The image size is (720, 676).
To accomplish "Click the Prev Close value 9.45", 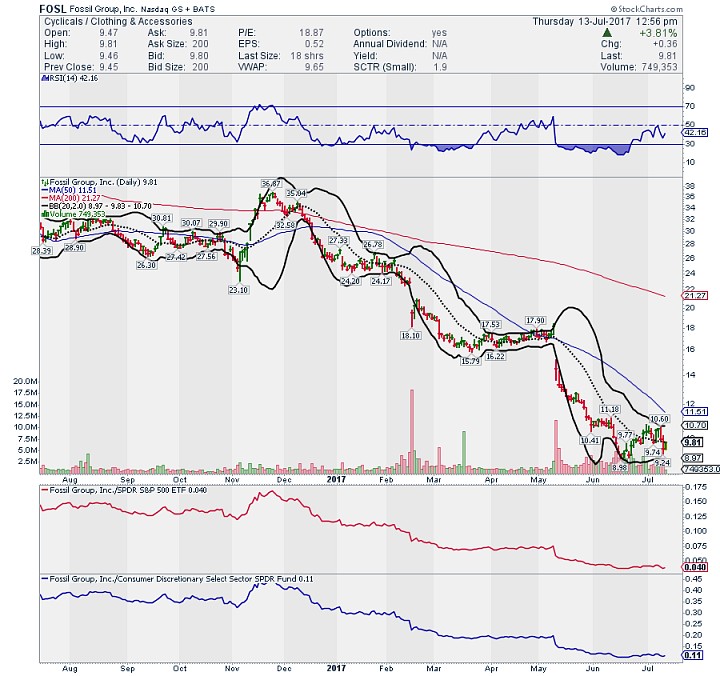I will click(108, 67).
